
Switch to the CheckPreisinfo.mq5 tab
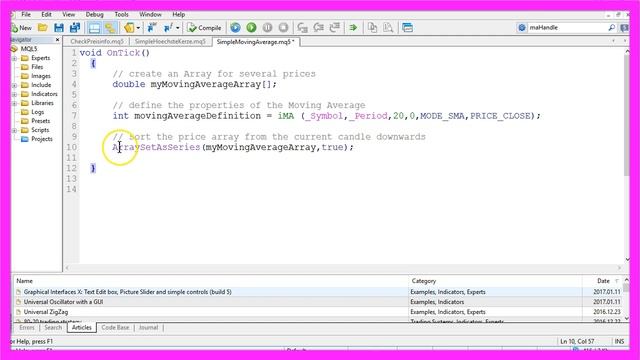tap(97, 42)
